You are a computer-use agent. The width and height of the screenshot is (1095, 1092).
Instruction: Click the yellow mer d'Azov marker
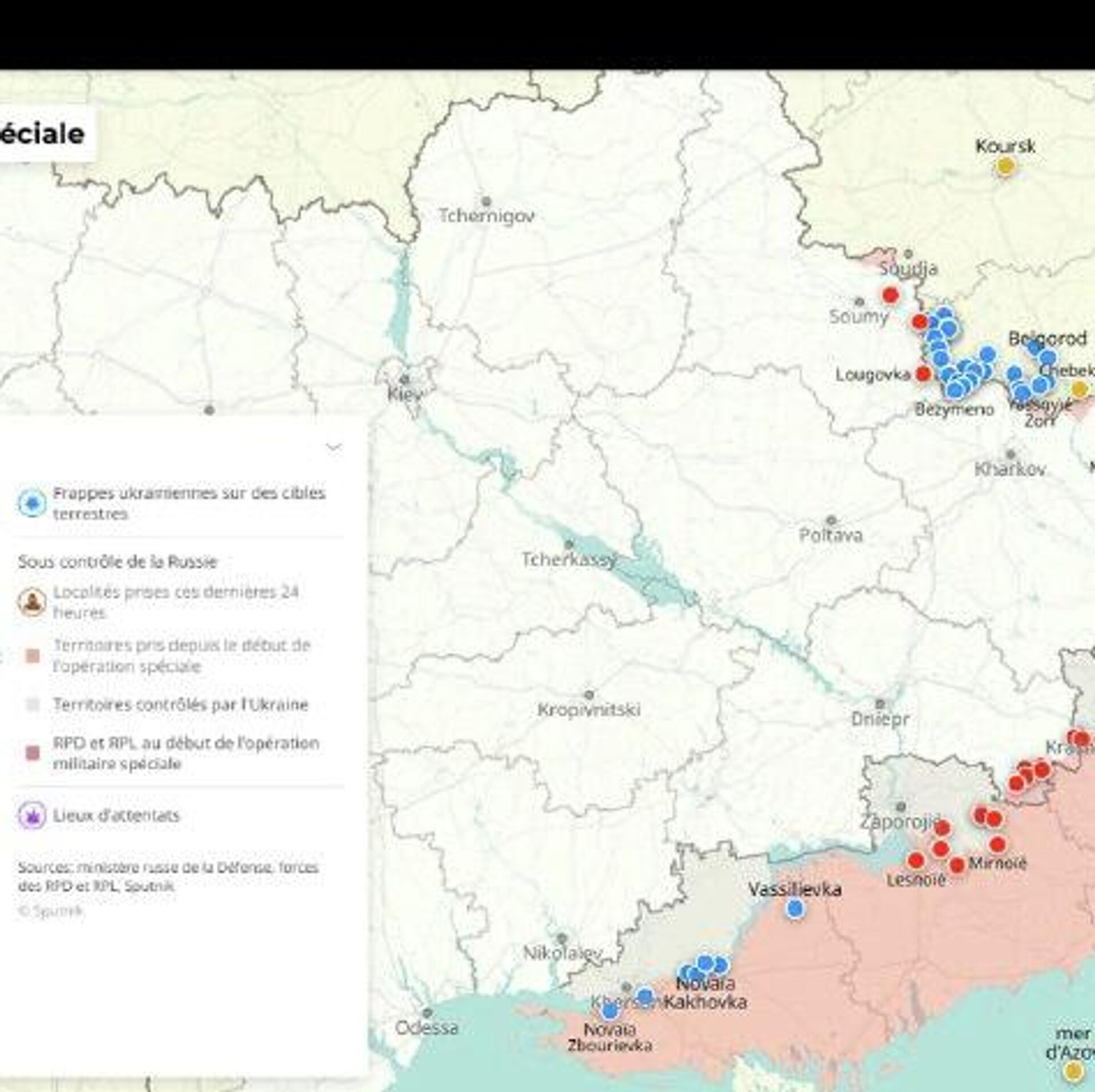tap(1074, 1071)
